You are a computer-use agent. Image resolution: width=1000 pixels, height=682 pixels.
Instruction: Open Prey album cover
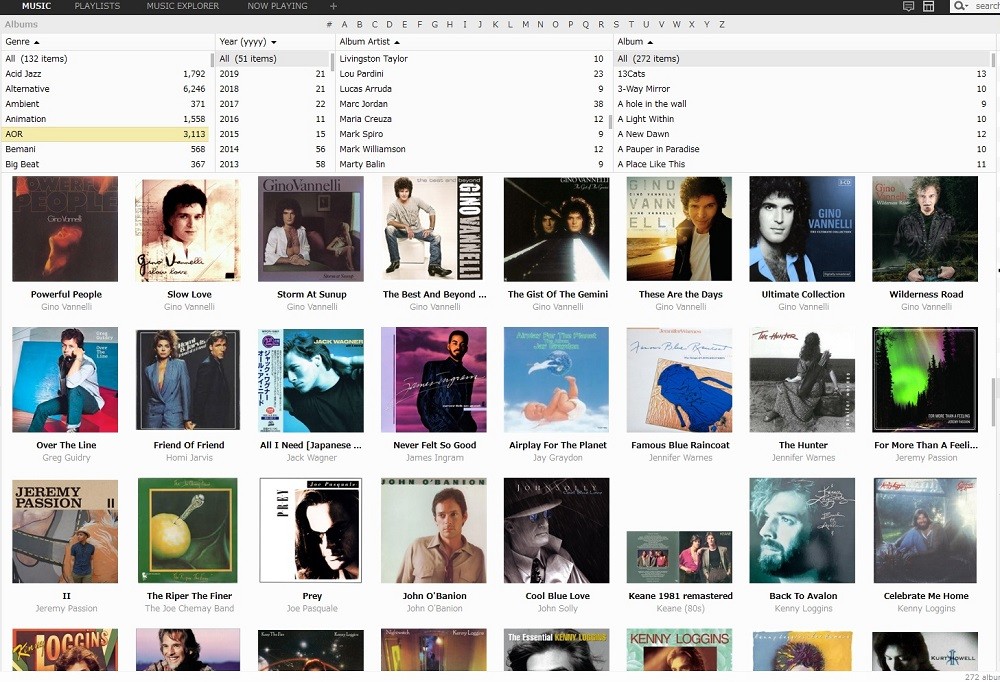click(x=311, y=531)
